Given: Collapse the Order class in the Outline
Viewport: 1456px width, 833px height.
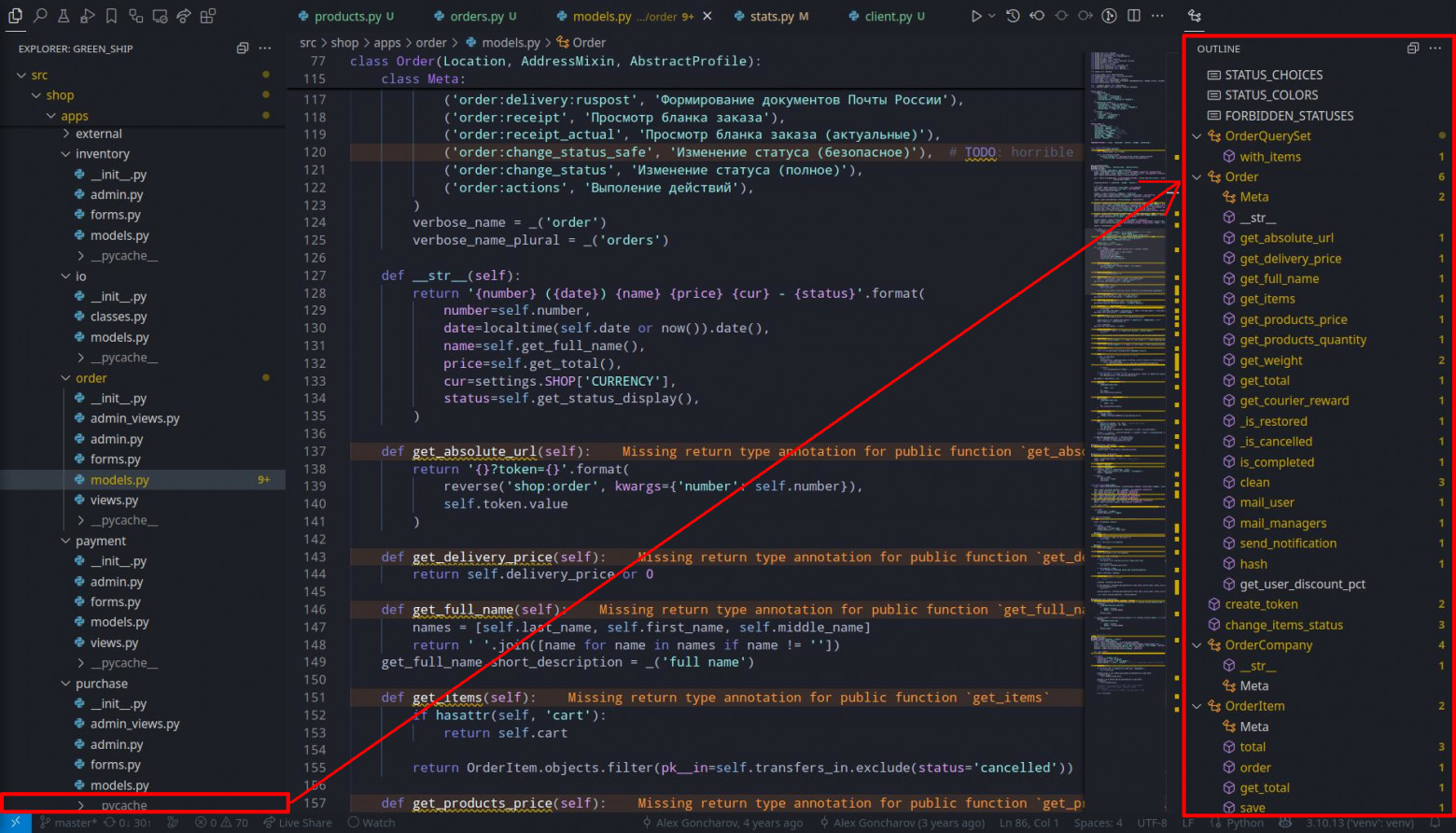Looking at the screenshot, I should (x=1197, y=176).
